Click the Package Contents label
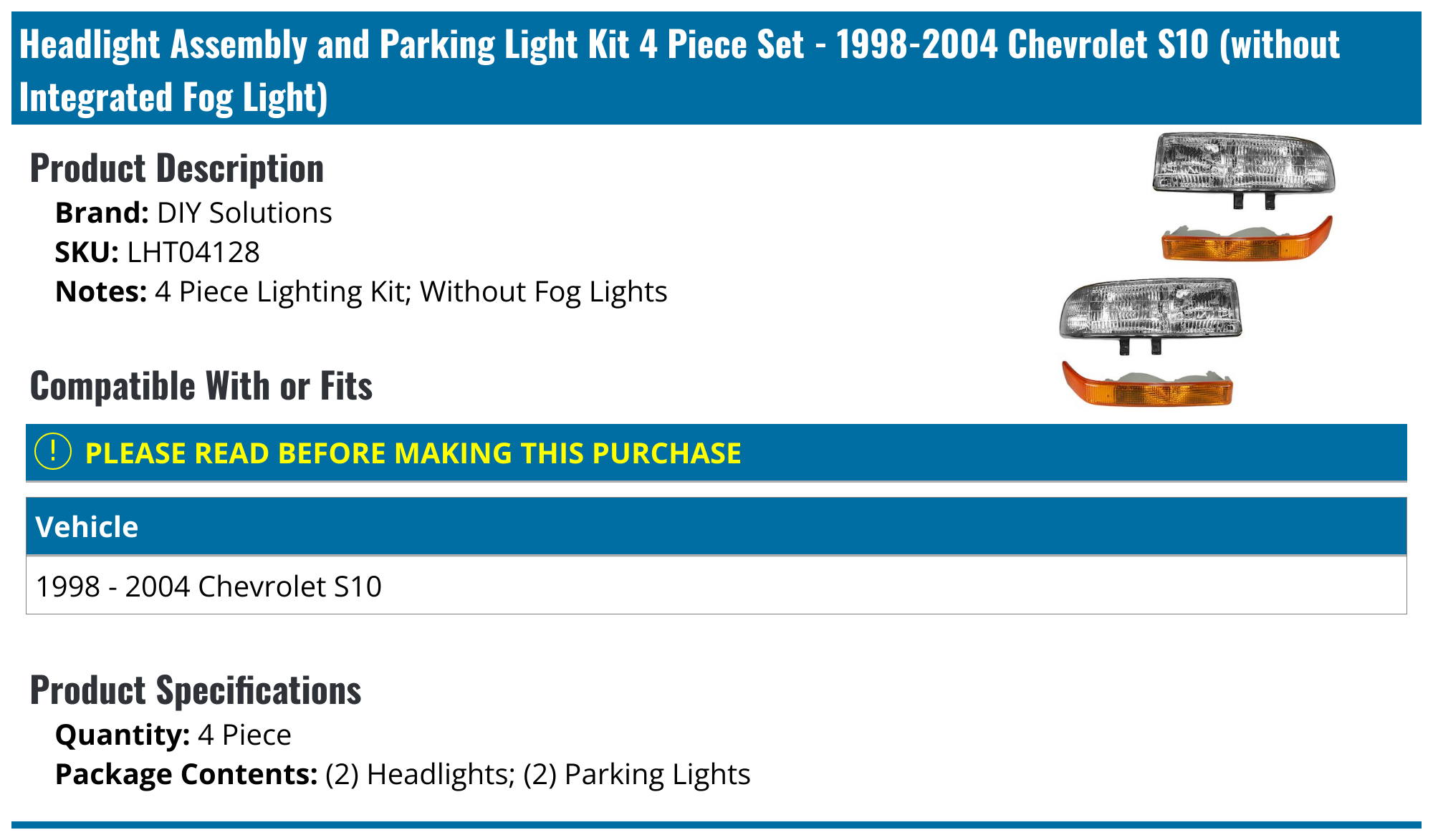Screen dimensions: 1433x840 (186, 775)
